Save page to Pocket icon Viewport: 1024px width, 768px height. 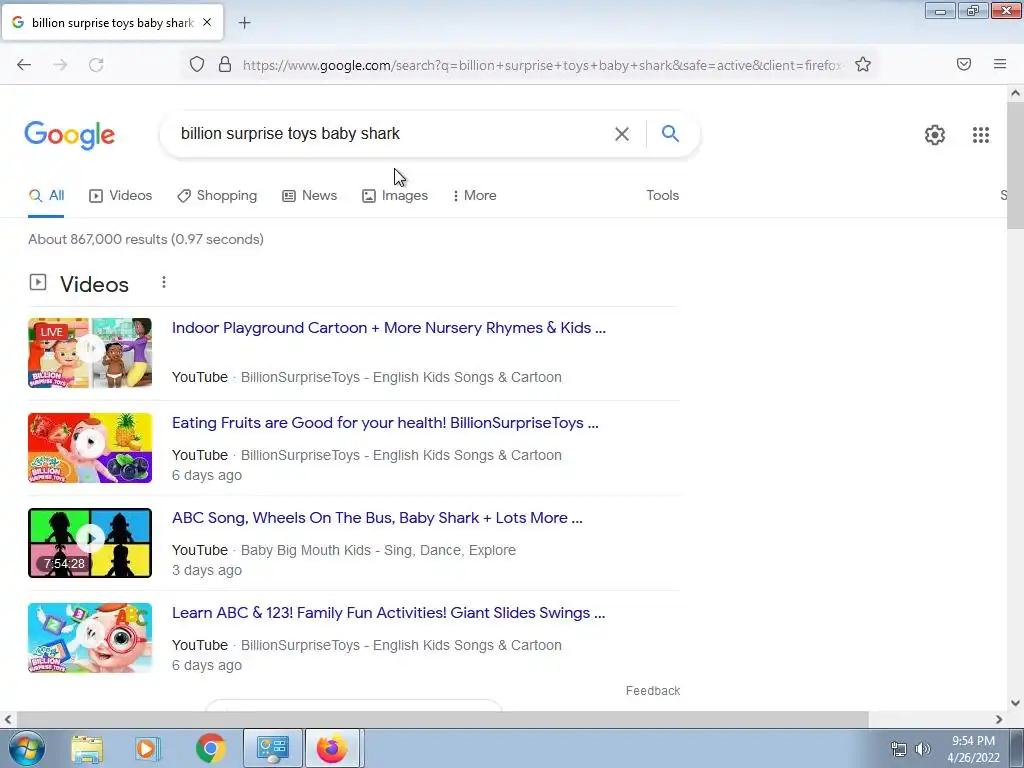pyautogui.click(x=964, y=64)
